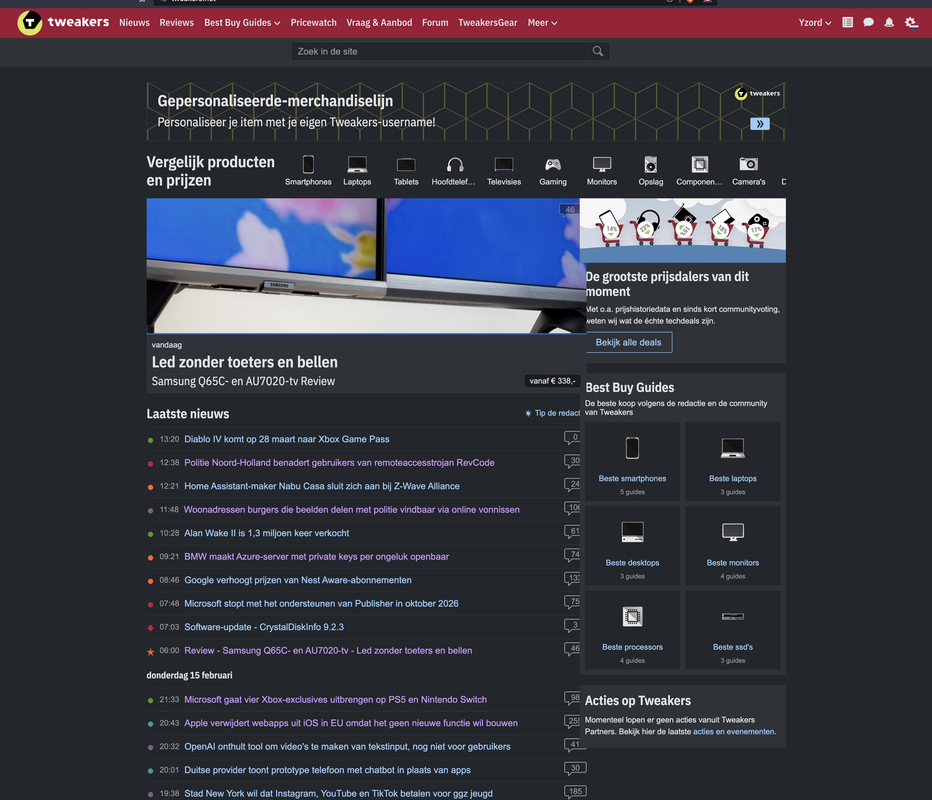Open Stad New York ggz jeugd article
Image resolution: width=932 pixels, height=800 pixels.
(x=338, y=793)
